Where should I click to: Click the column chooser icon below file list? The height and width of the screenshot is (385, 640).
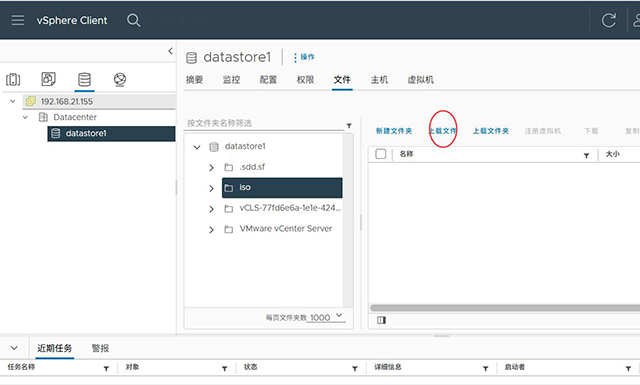tap(381, 320)
